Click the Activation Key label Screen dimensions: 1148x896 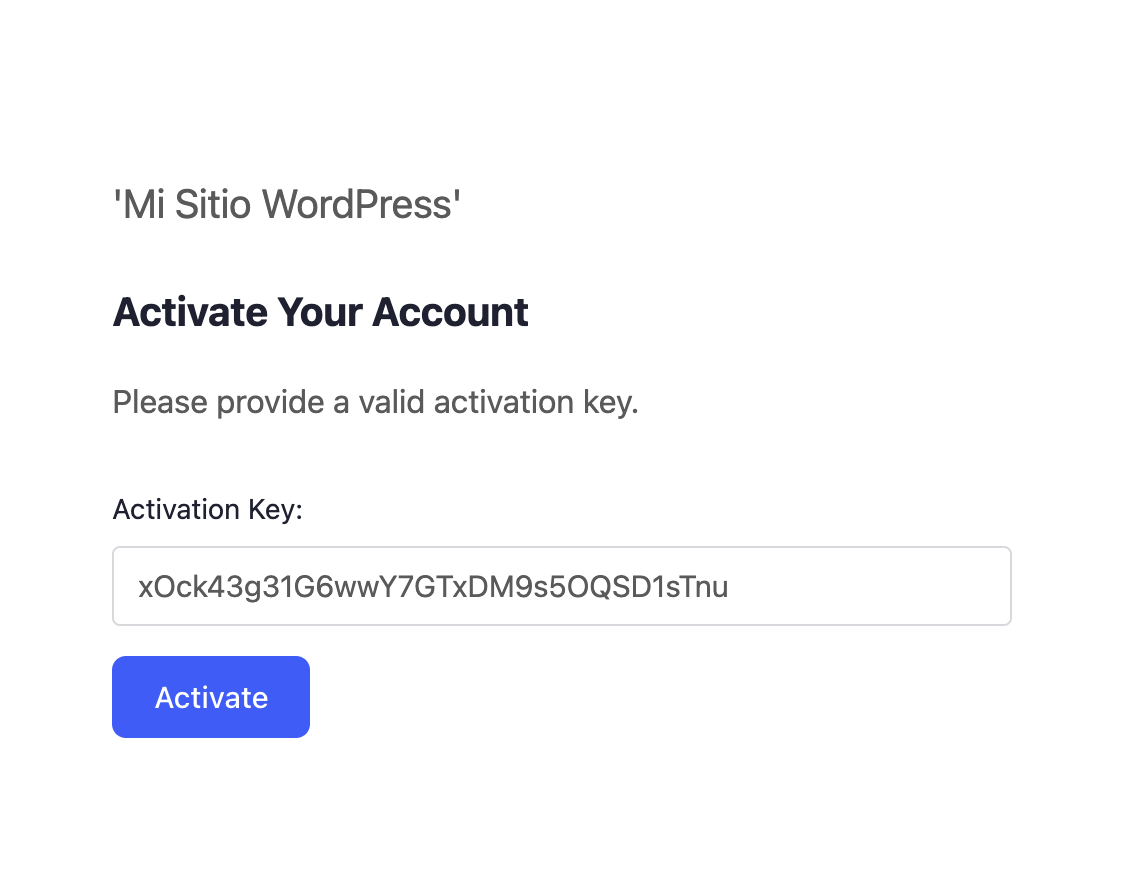[x=207, y=510]
